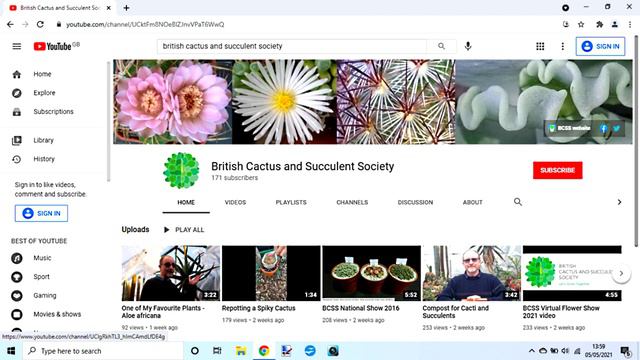Viewport: 640px width, 360px height.
Task: Click the search magnifier button
Action: click(441, 46)
